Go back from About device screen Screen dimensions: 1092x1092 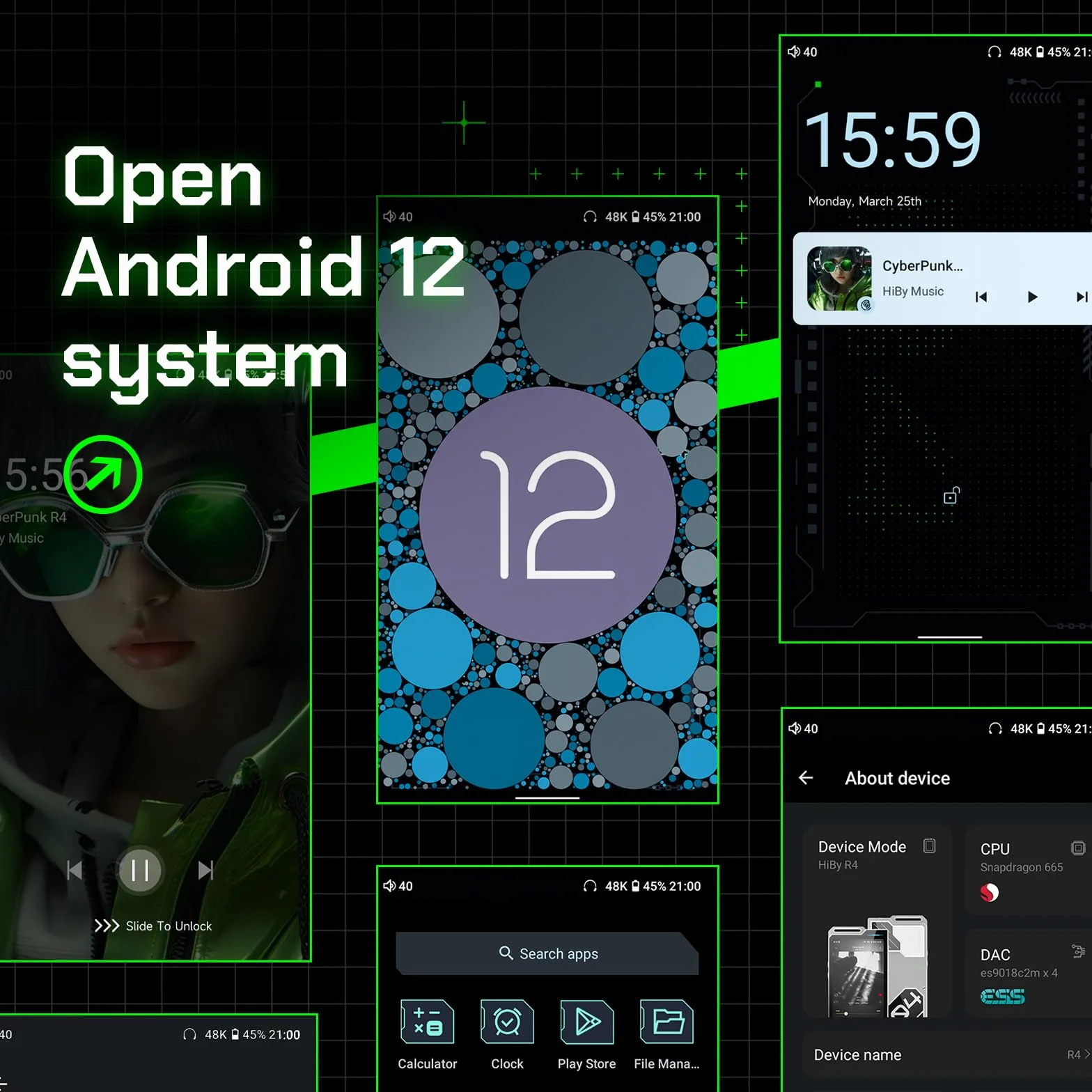pyautogui.click(x=806, y=778)
